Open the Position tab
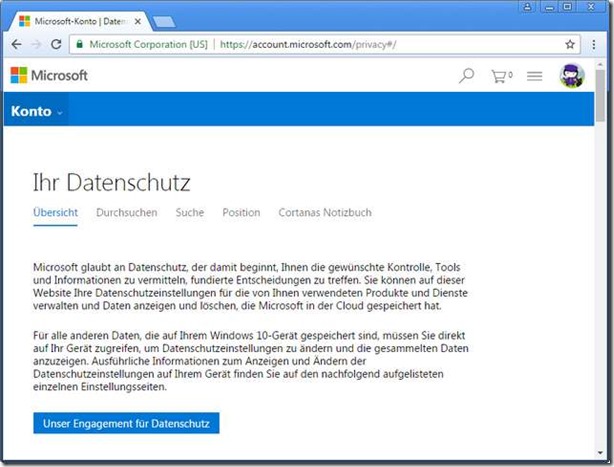Image resolution: width=614 pixels, height=467 pixels. (x=241, y=213)
